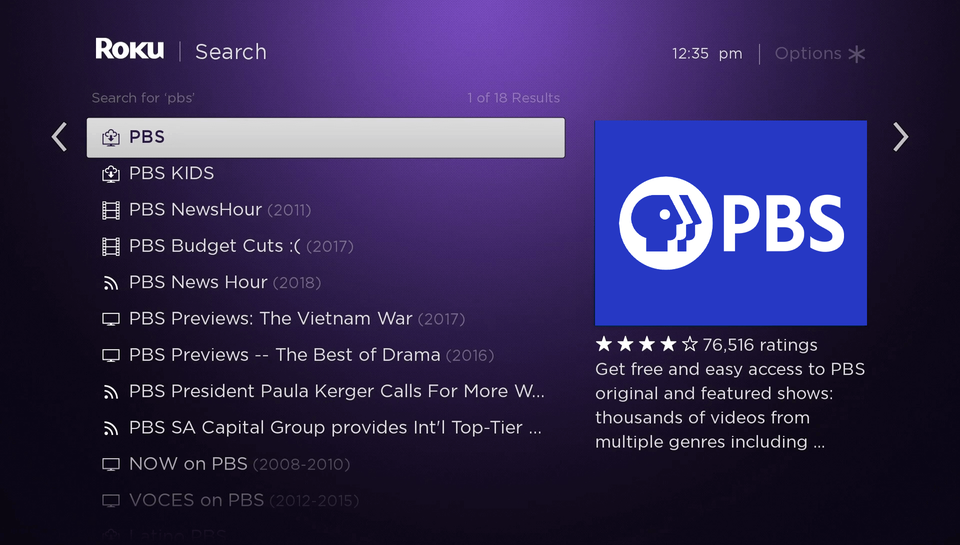Click the Options label
Image resolution: width=960 pixels, height=545 pixels.
tap(808, 53)
